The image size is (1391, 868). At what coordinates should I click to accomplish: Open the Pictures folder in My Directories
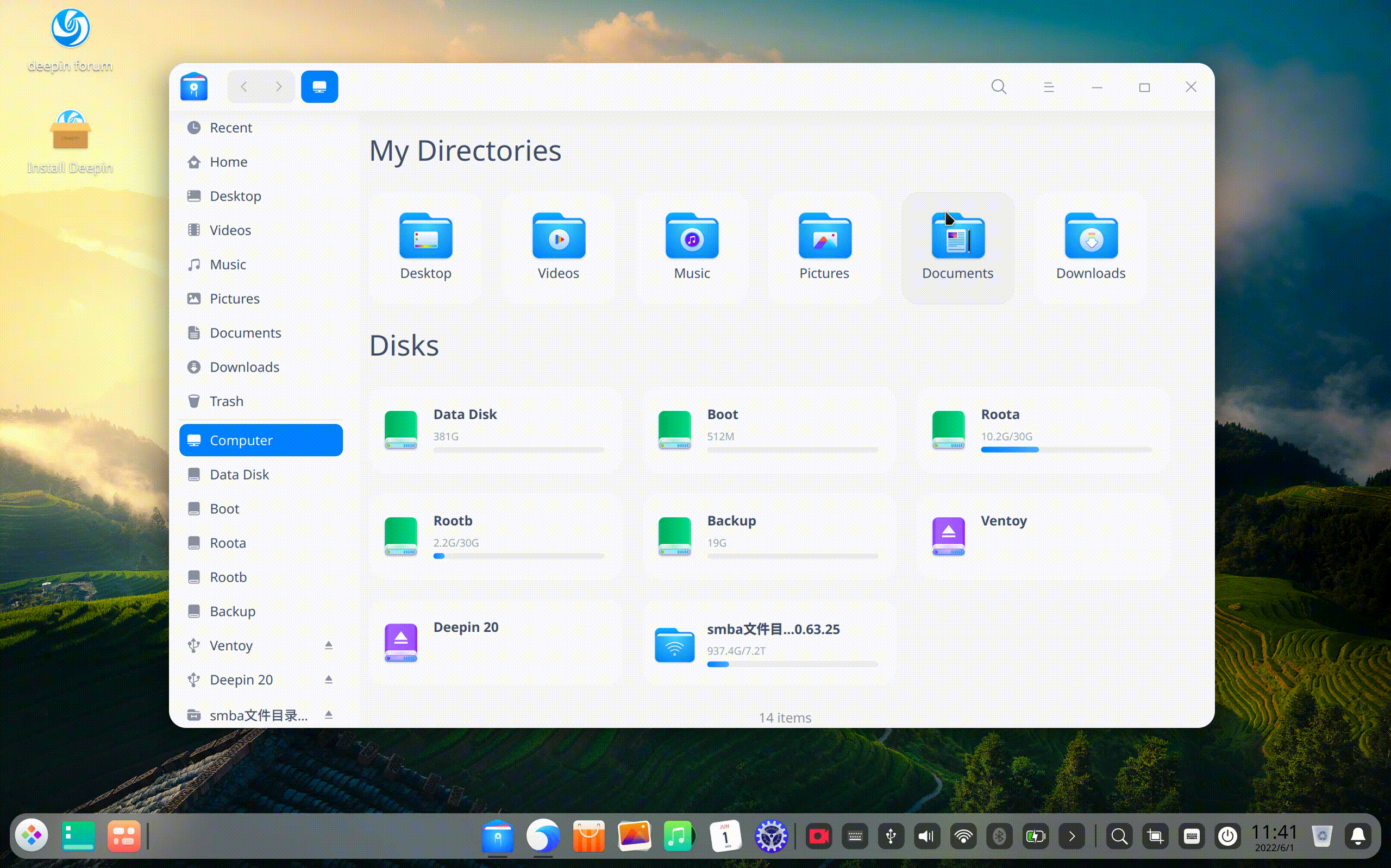[x=824, y=248]
